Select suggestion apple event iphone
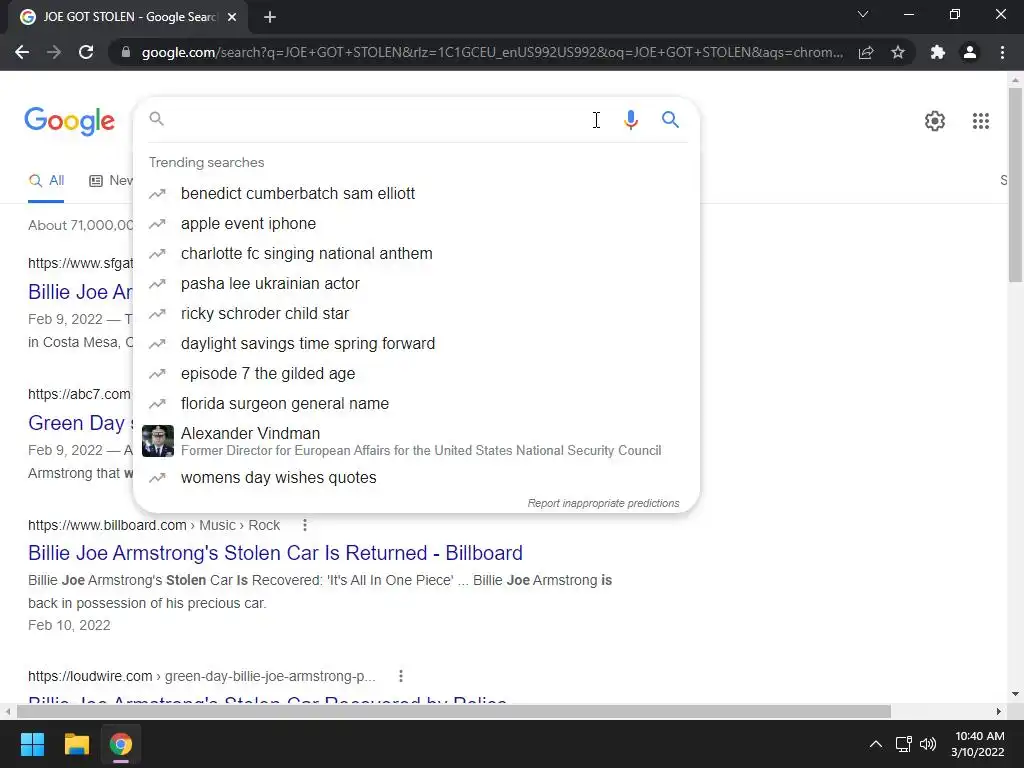This screenshot has width=1024, height=768. (x=416, y=223)
